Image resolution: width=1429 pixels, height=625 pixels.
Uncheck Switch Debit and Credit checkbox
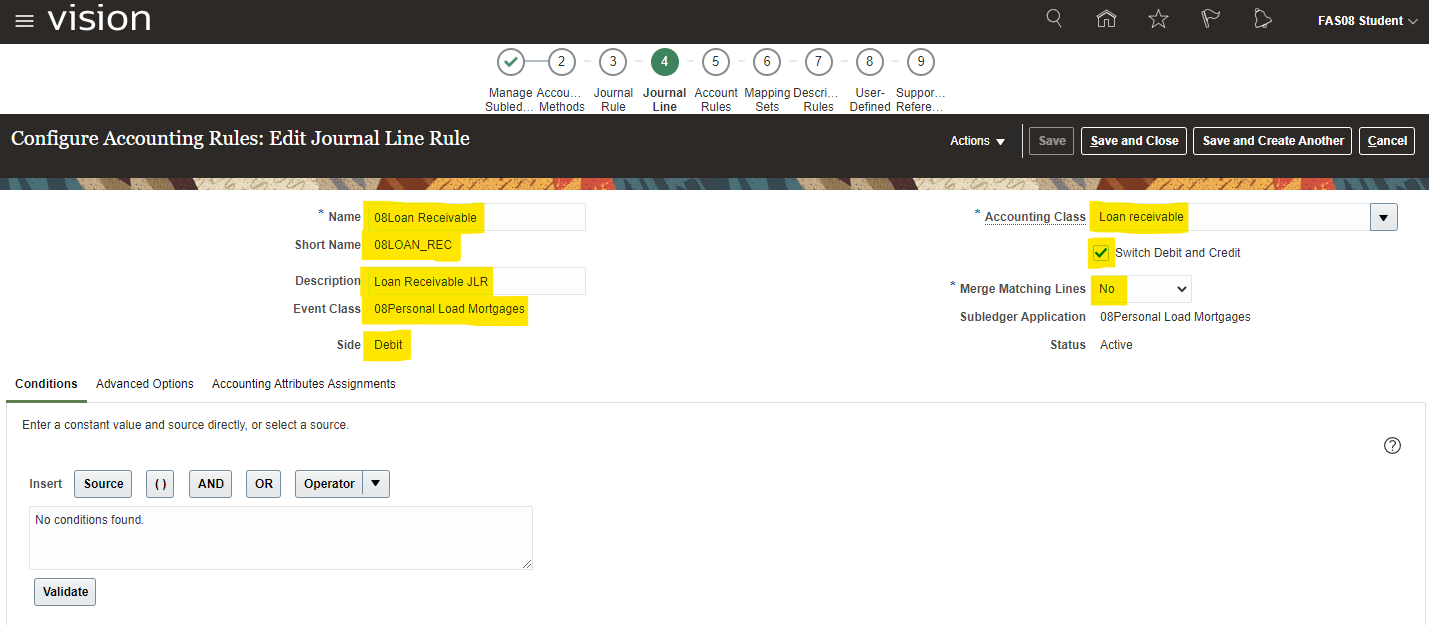[1101, 253]
